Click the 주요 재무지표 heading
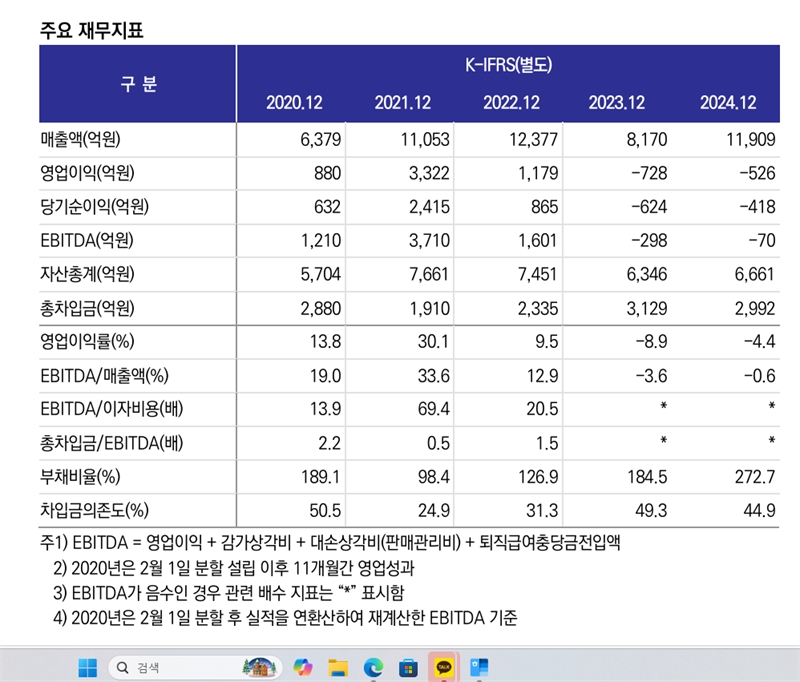 tap(92, 30)
